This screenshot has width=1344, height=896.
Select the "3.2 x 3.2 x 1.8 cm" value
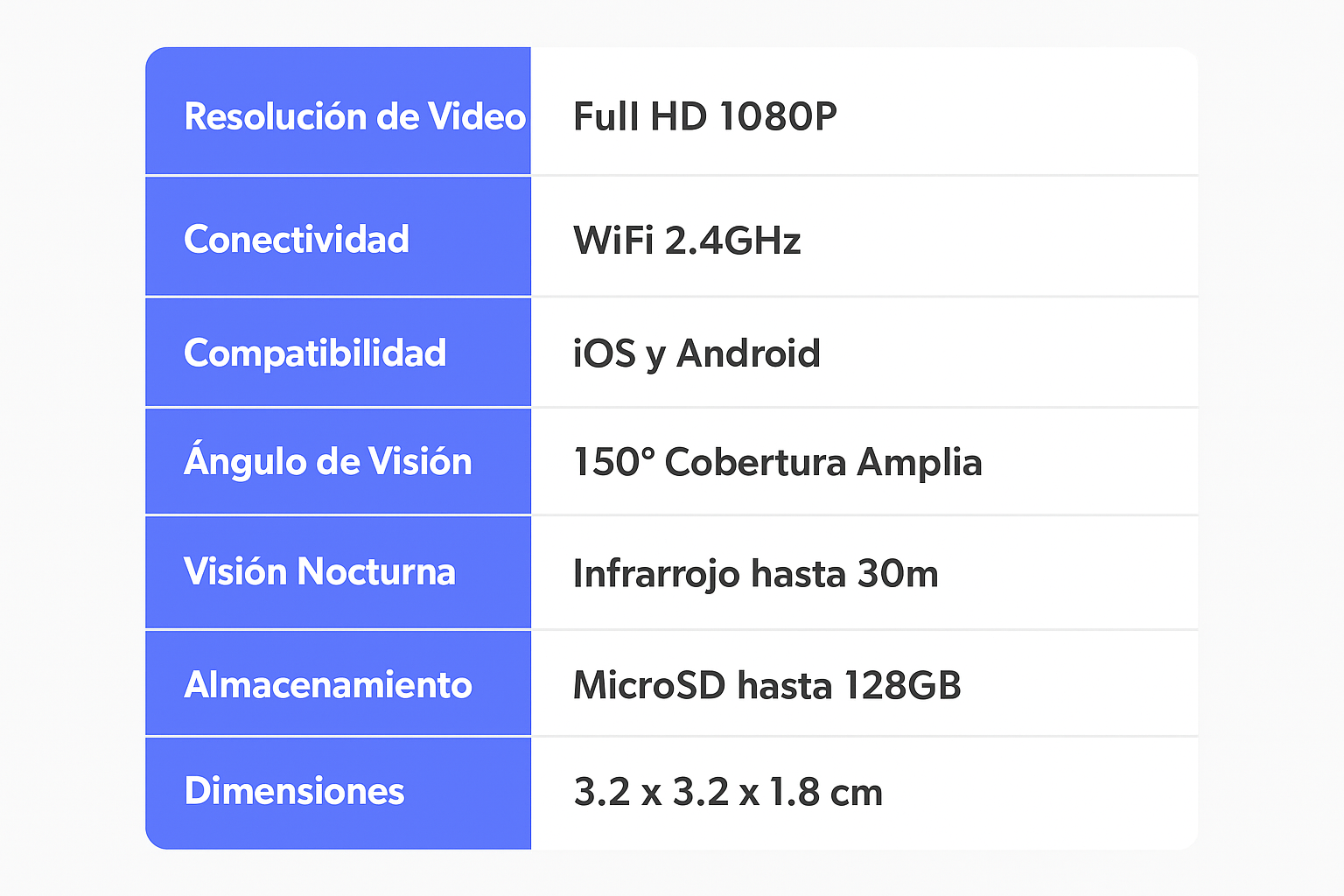click(x=728, y=792)
